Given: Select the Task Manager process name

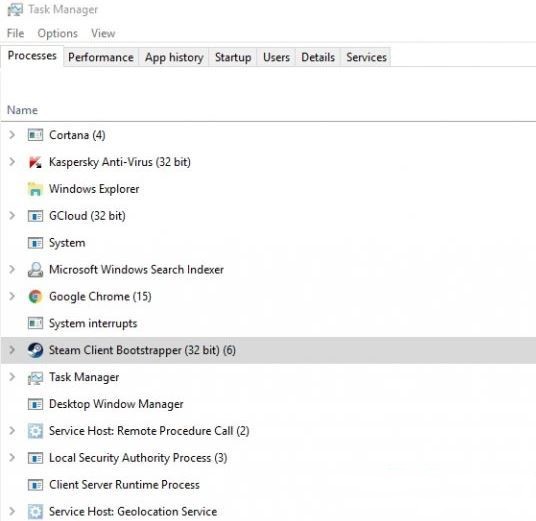Looking at the screenshot, I should [84, 377].
